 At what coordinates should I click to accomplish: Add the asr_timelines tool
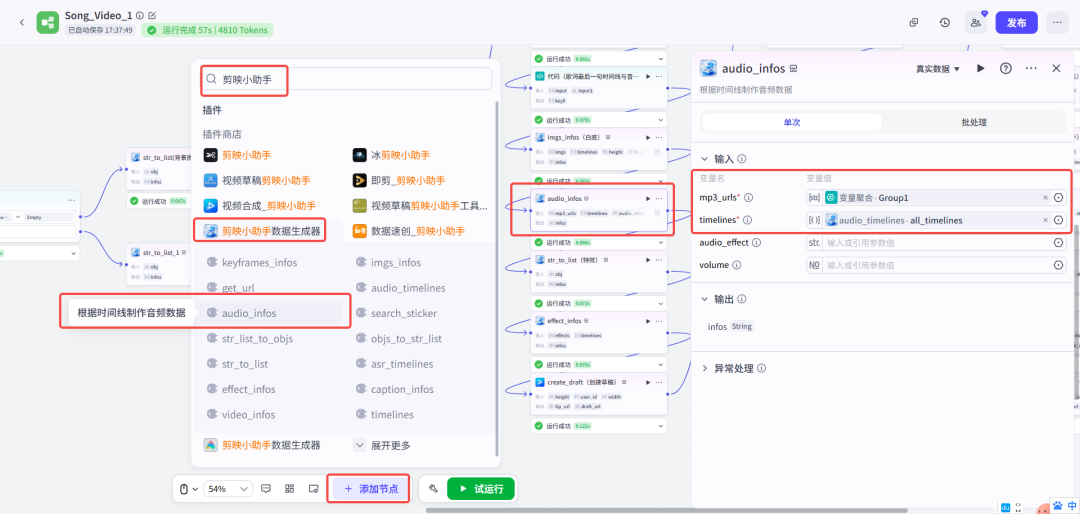tap(402, 364)
